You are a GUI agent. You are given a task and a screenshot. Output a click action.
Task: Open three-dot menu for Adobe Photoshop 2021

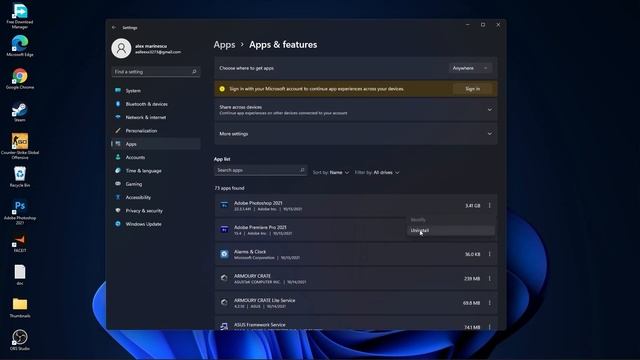pos(489,205)
